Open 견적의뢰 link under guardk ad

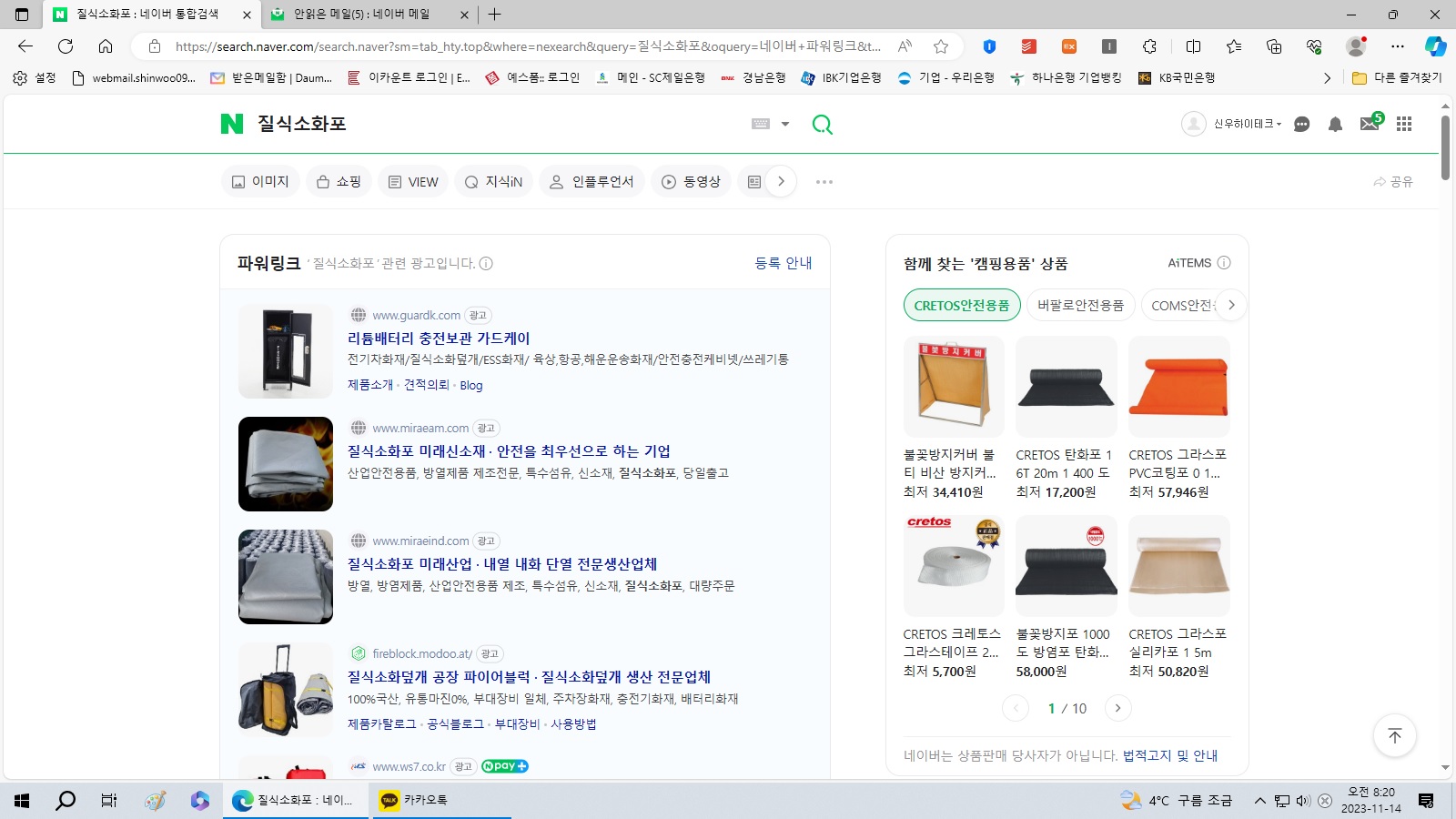click(427, 385)
